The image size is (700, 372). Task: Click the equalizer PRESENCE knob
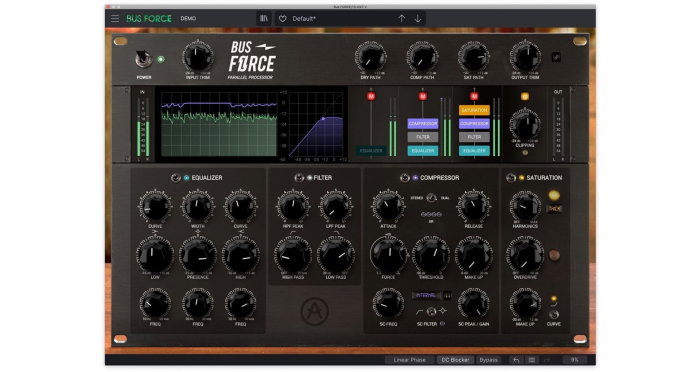pos(198,255)
